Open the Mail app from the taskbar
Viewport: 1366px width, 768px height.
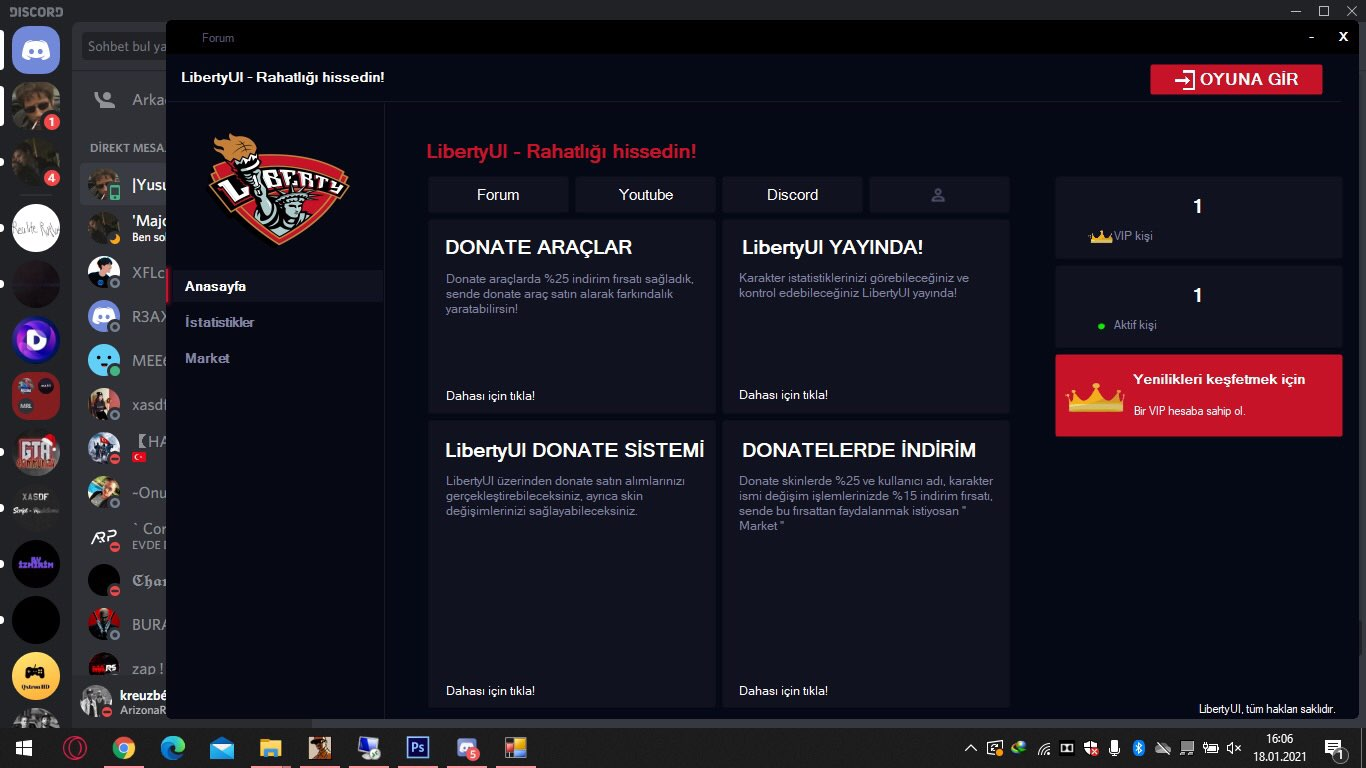pyautogui.click(x=222, y=748)
